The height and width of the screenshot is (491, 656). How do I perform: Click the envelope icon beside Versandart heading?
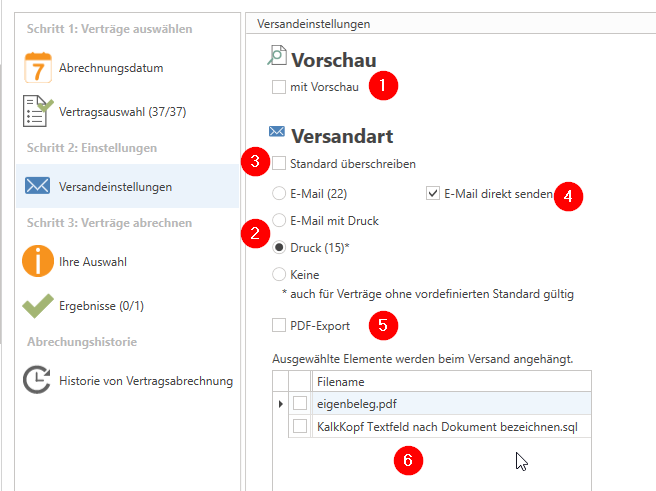click(x=277, y=131)
